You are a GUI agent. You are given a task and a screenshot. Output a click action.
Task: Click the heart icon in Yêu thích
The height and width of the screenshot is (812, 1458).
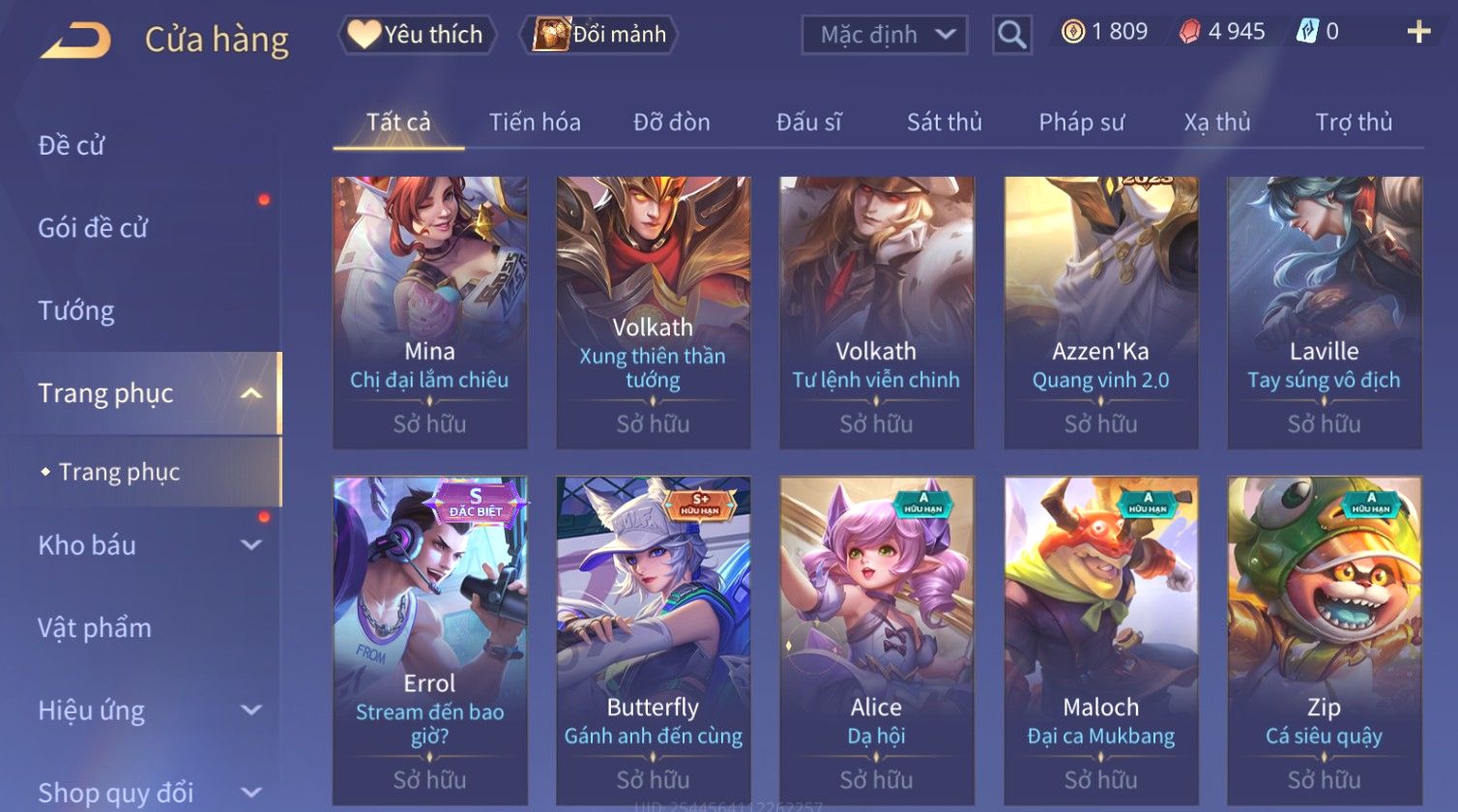coord(364,34)
